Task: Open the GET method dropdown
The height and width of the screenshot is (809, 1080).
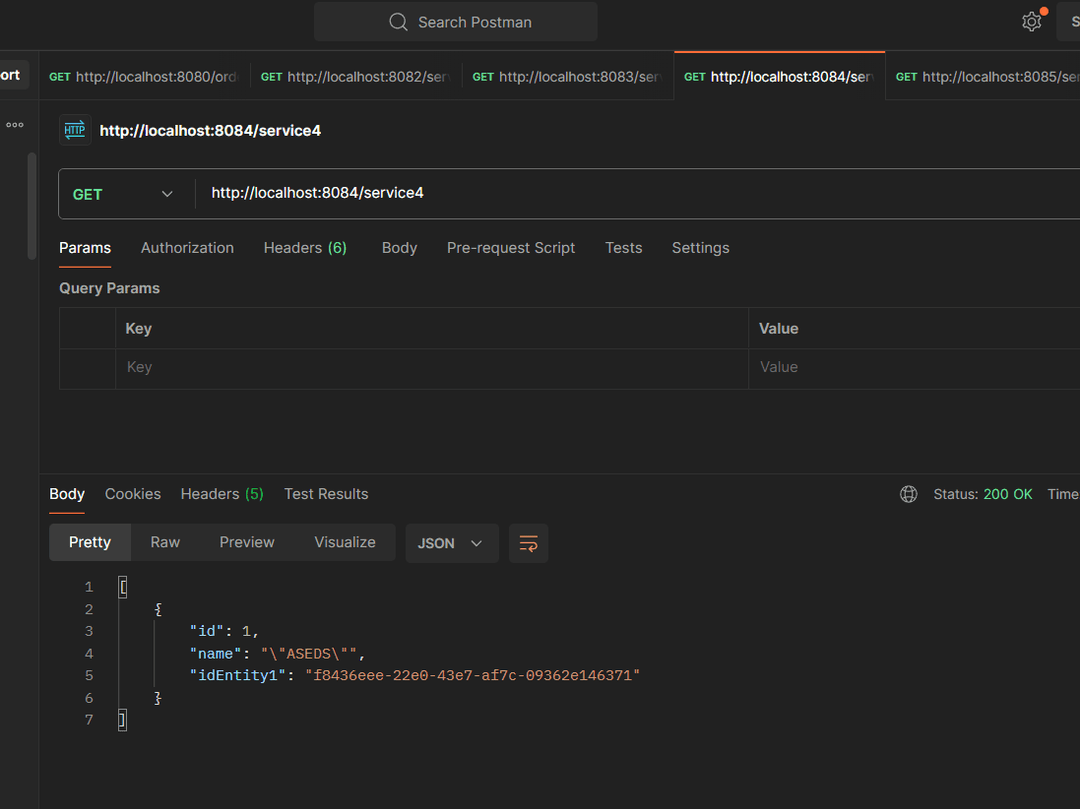Action: 124,194
